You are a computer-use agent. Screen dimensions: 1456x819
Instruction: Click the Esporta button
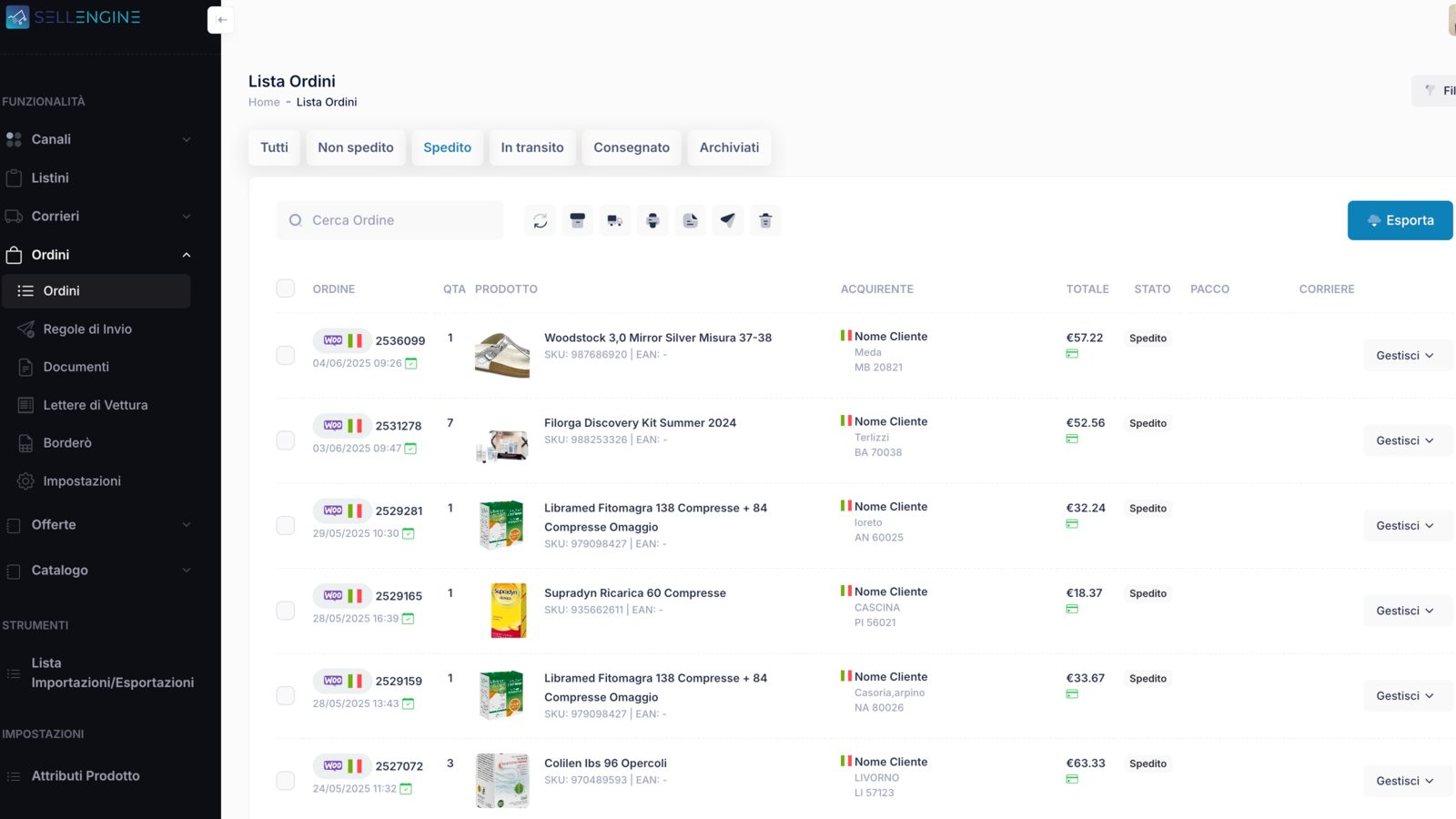click(1400, 220)
